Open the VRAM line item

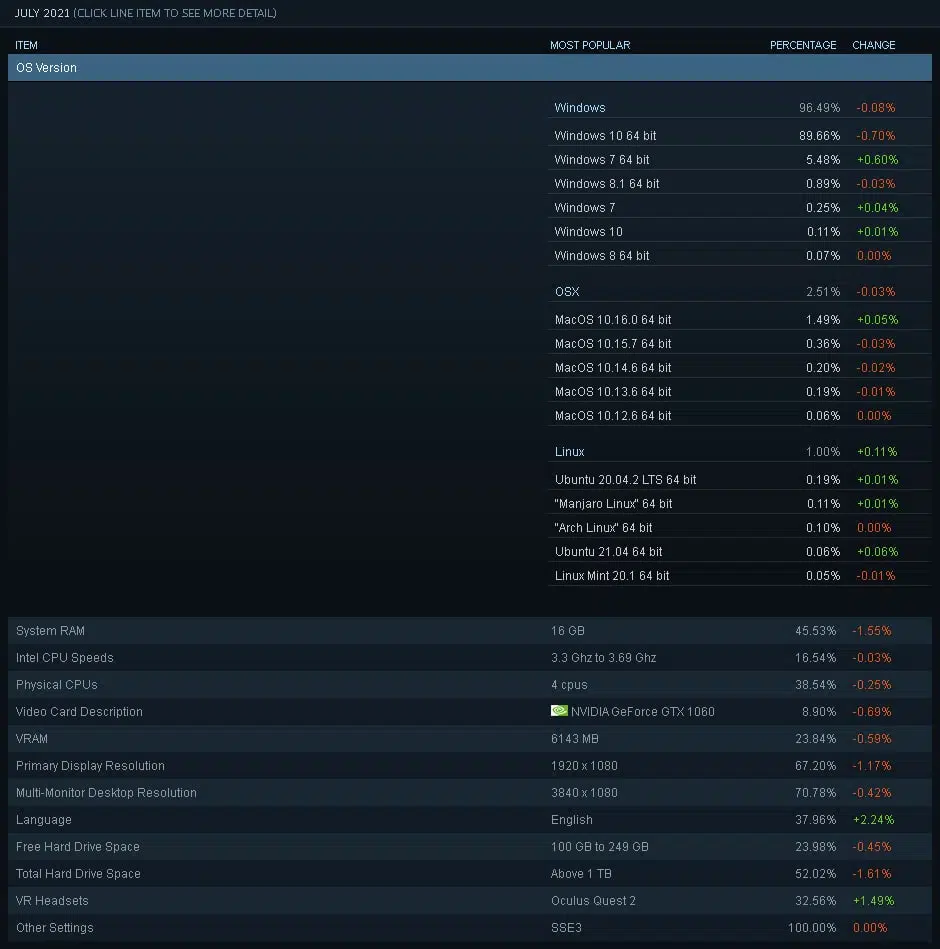470,738
